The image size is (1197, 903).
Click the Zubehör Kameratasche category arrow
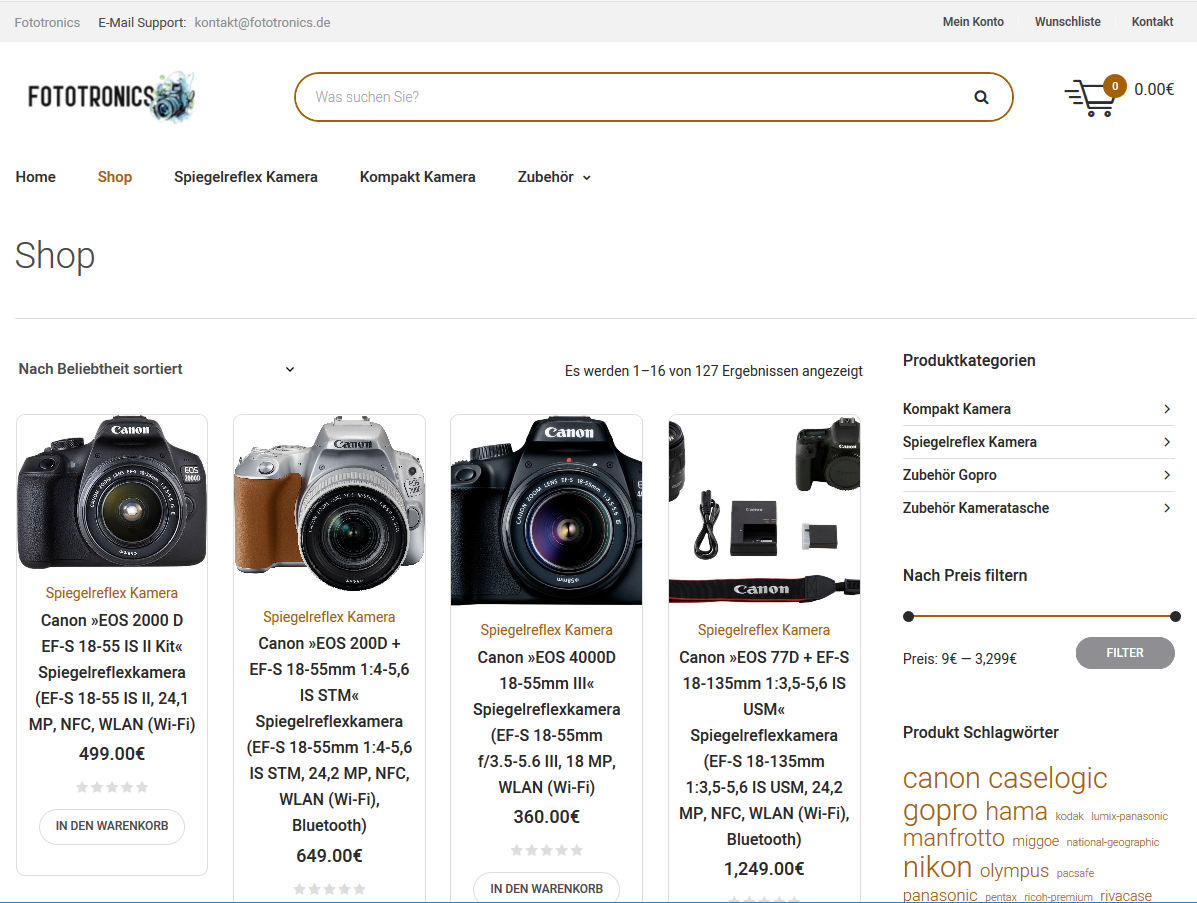point(1166,508)
